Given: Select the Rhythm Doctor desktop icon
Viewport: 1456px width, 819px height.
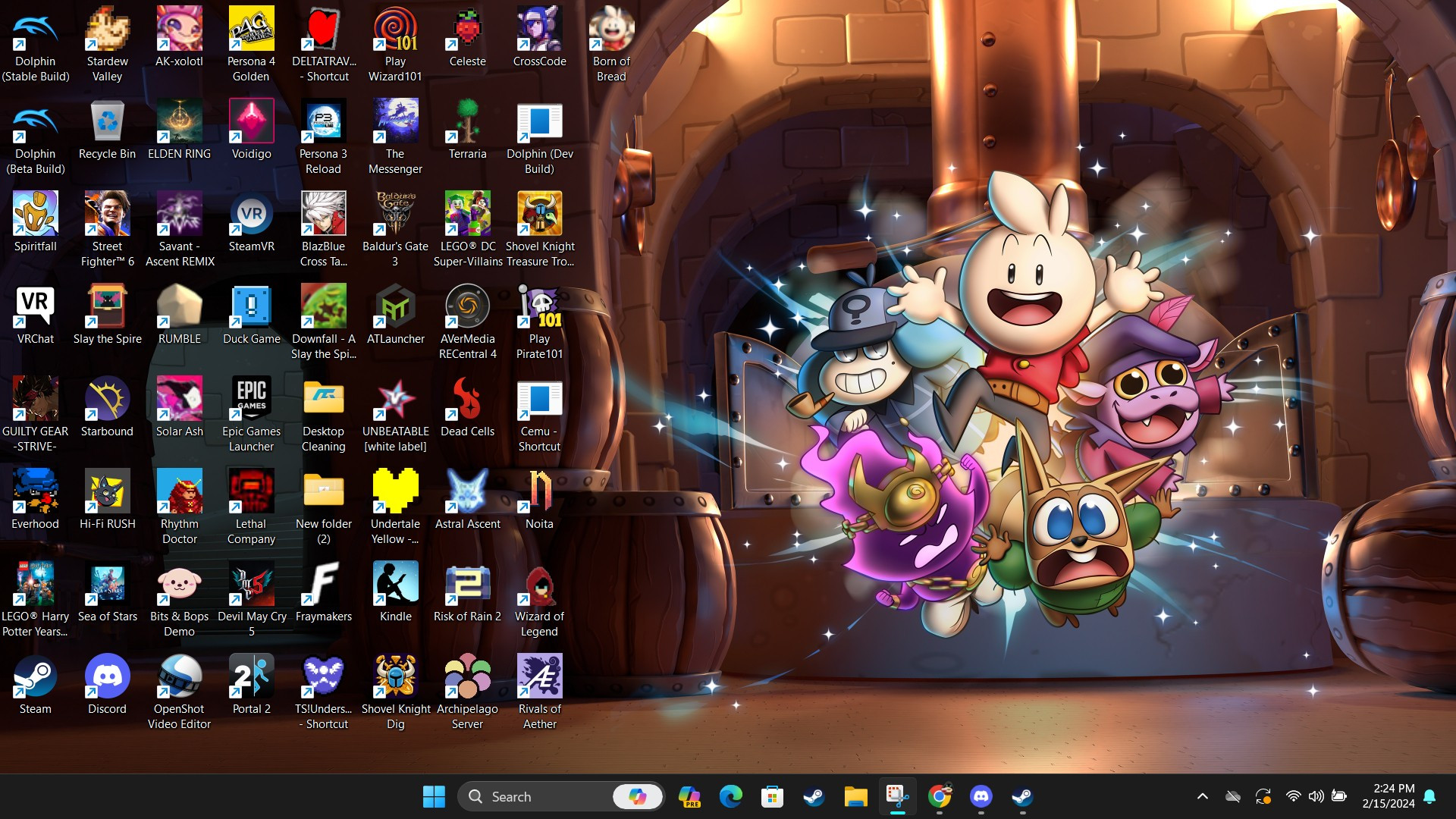Looking at the screenshot, I should (179, 507).
